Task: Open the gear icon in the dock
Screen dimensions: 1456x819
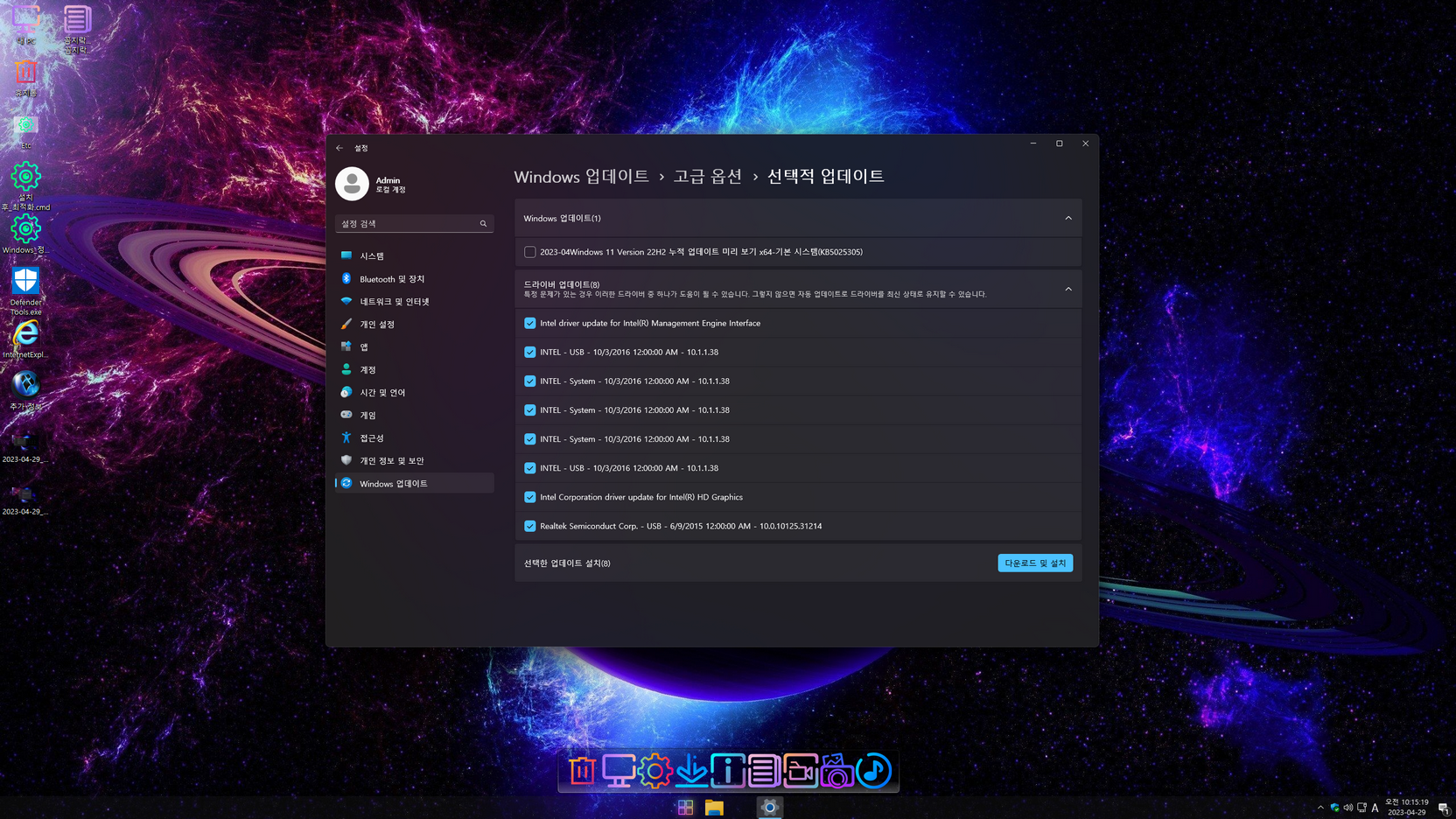Action: click(654, 771)
